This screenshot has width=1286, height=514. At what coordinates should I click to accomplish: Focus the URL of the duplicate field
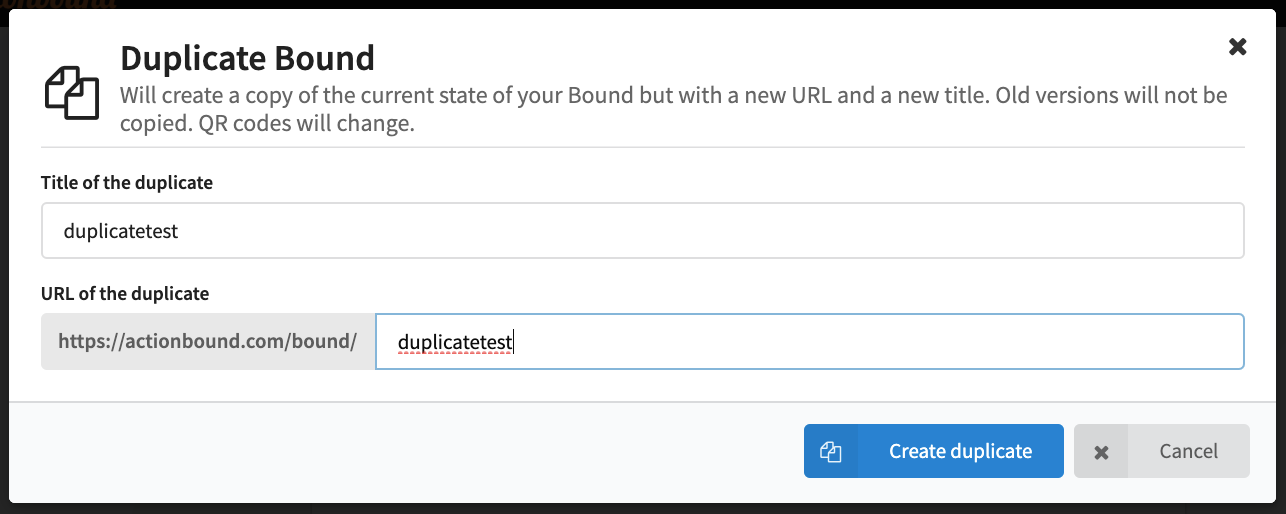809,342
